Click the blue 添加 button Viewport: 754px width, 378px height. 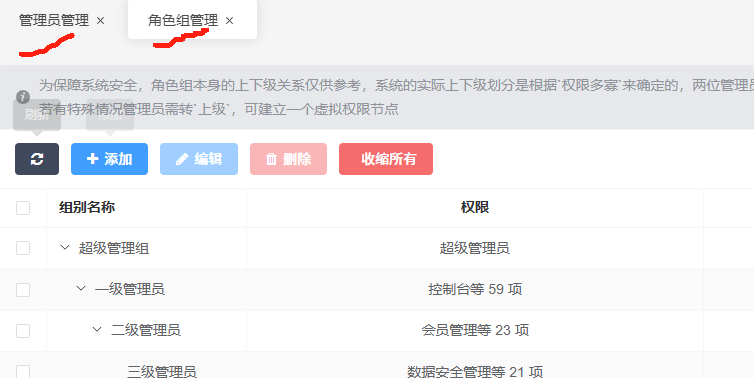(110, 159)
